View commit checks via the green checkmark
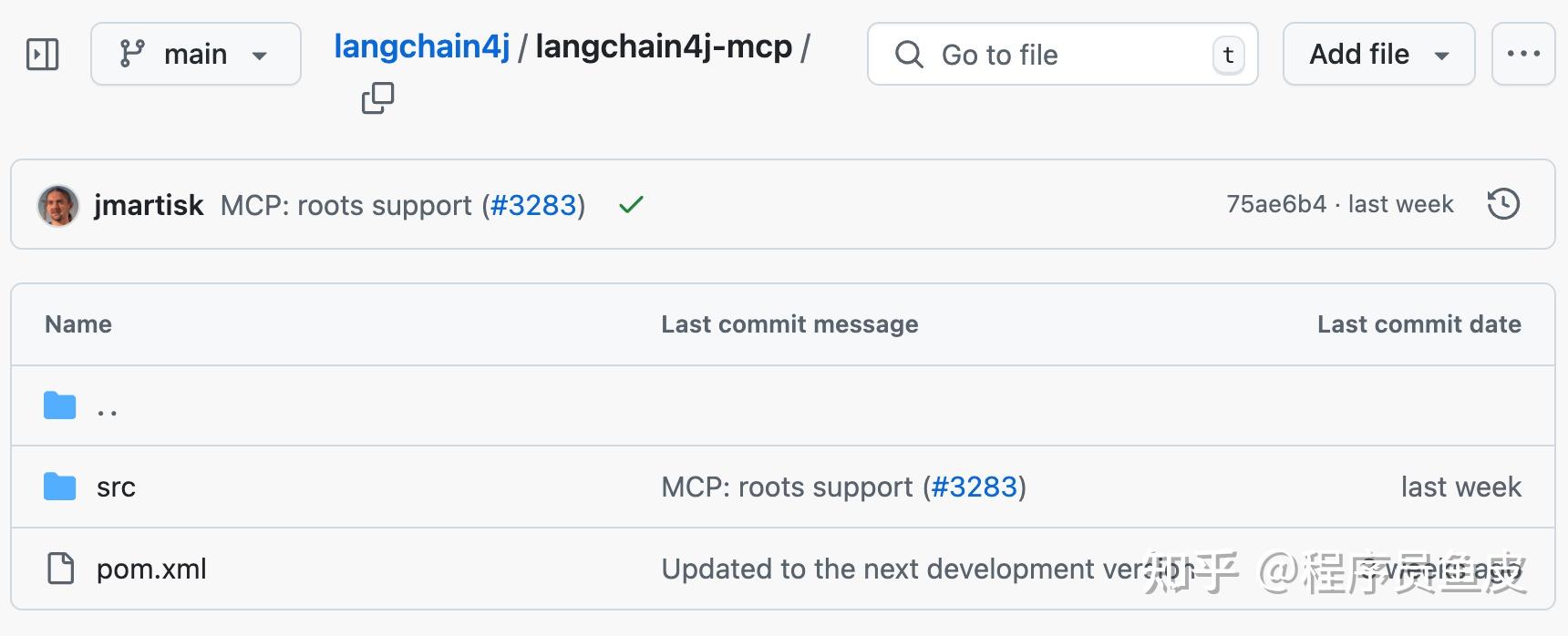Viewport: 1568px width, 636px height. (x=629, y=204)
